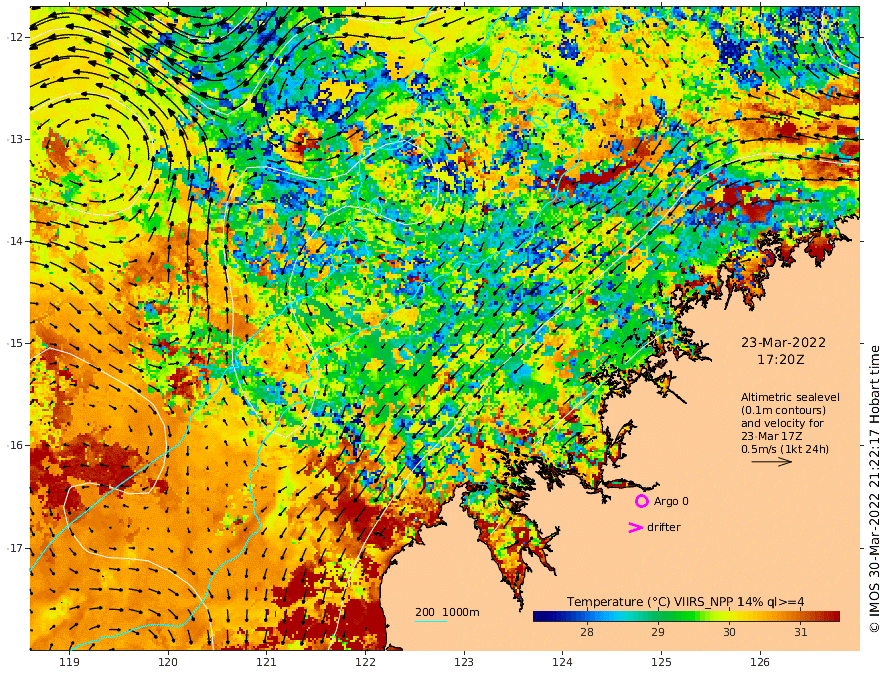
Task: Click the '(0.1m contours)' text
Action: [x=783, y=410]
